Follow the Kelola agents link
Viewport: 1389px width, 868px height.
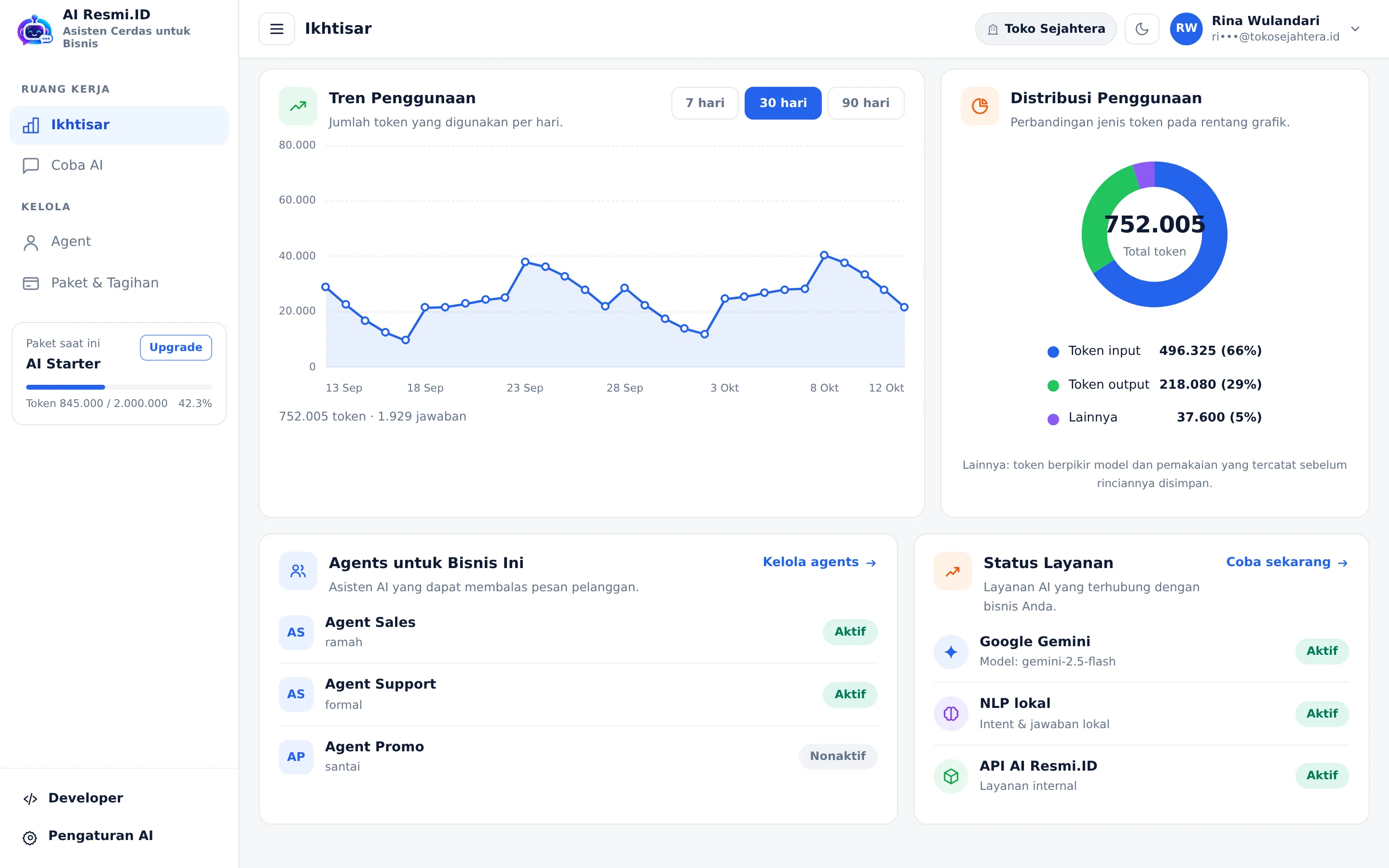point(819,562)
